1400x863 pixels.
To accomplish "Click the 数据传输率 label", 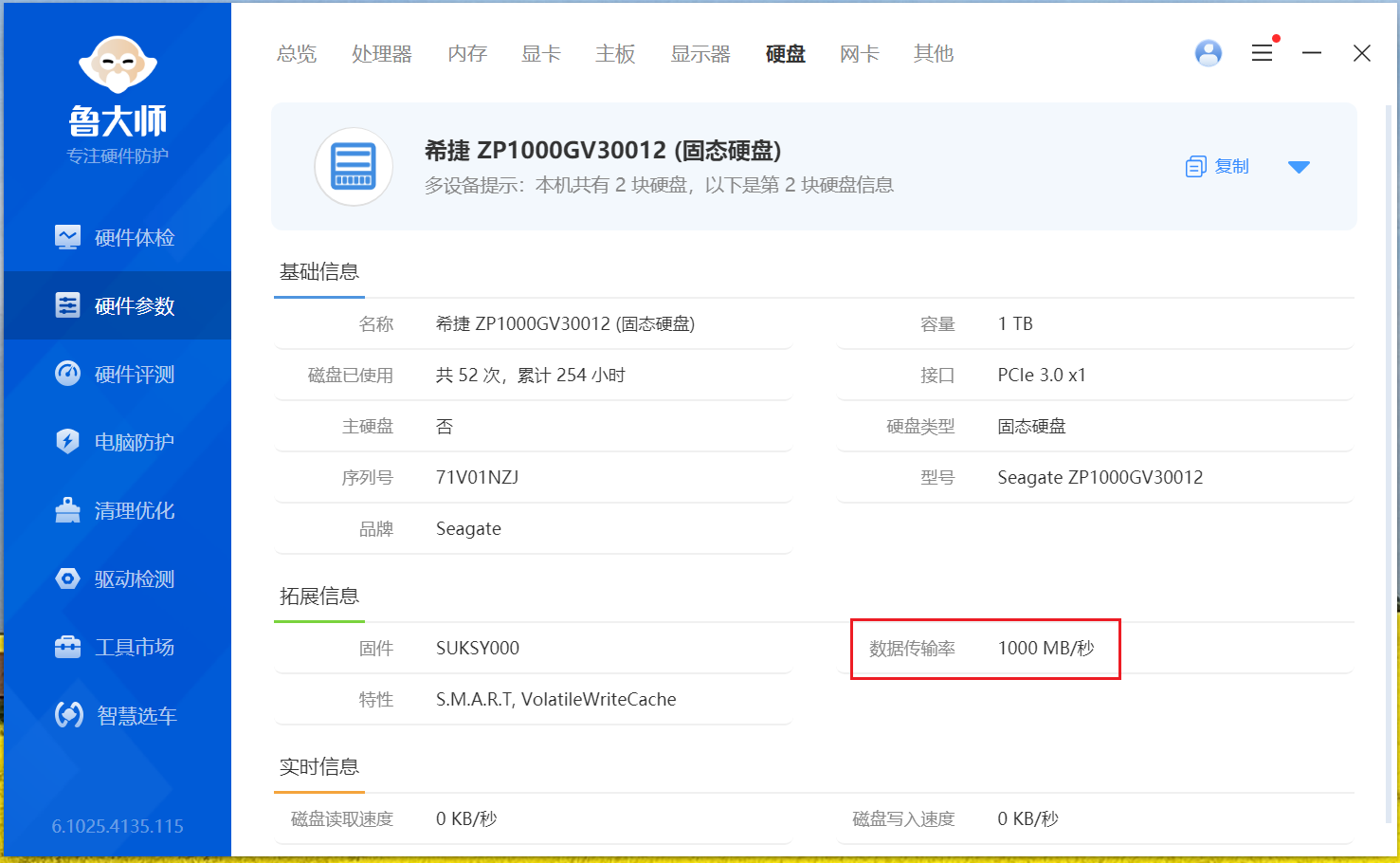I will (x=912, y=649).
